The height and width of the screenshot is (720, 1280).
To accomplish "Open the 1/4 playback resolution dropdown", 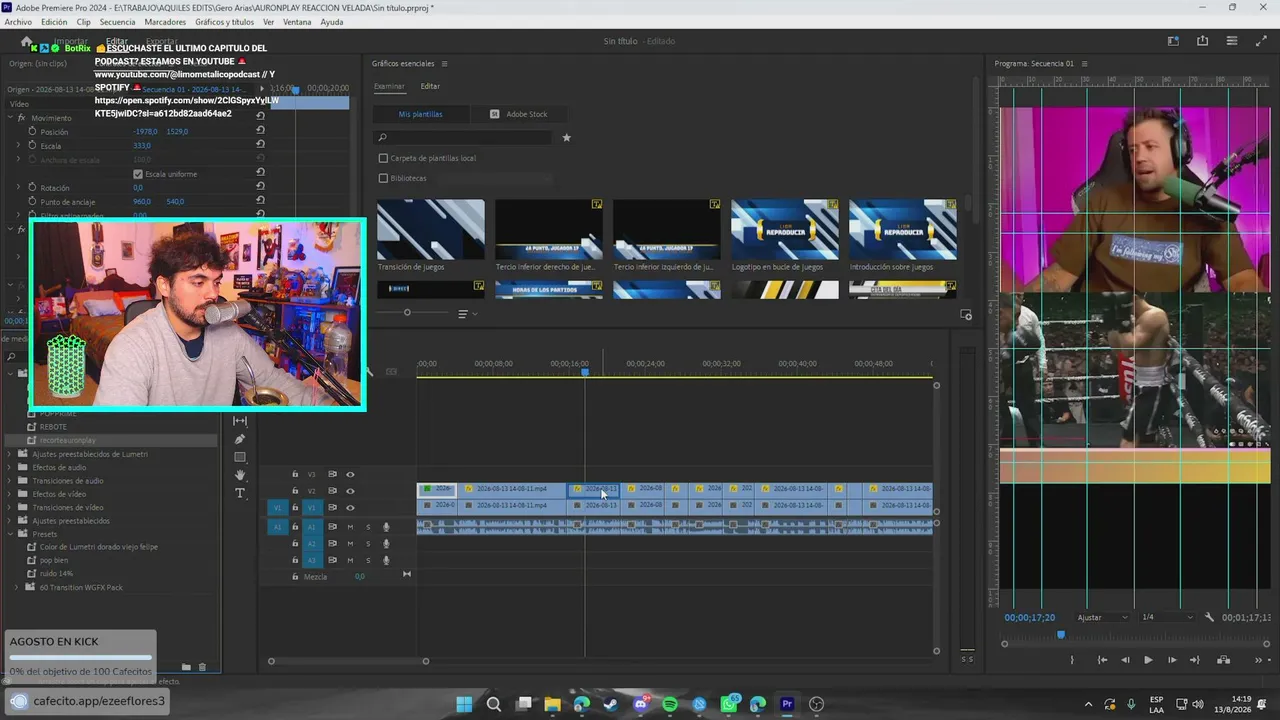I will click(1167, 617).
